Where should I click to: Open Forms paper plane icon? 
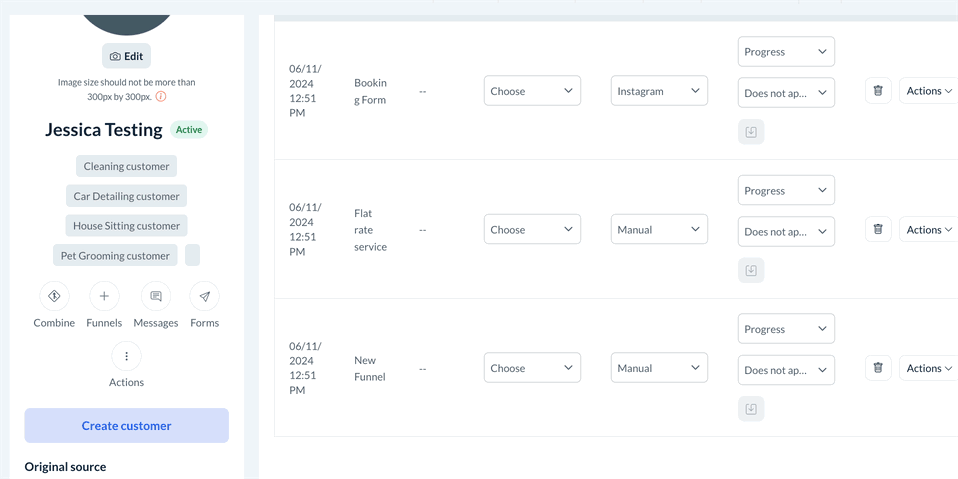click(204, 296)
